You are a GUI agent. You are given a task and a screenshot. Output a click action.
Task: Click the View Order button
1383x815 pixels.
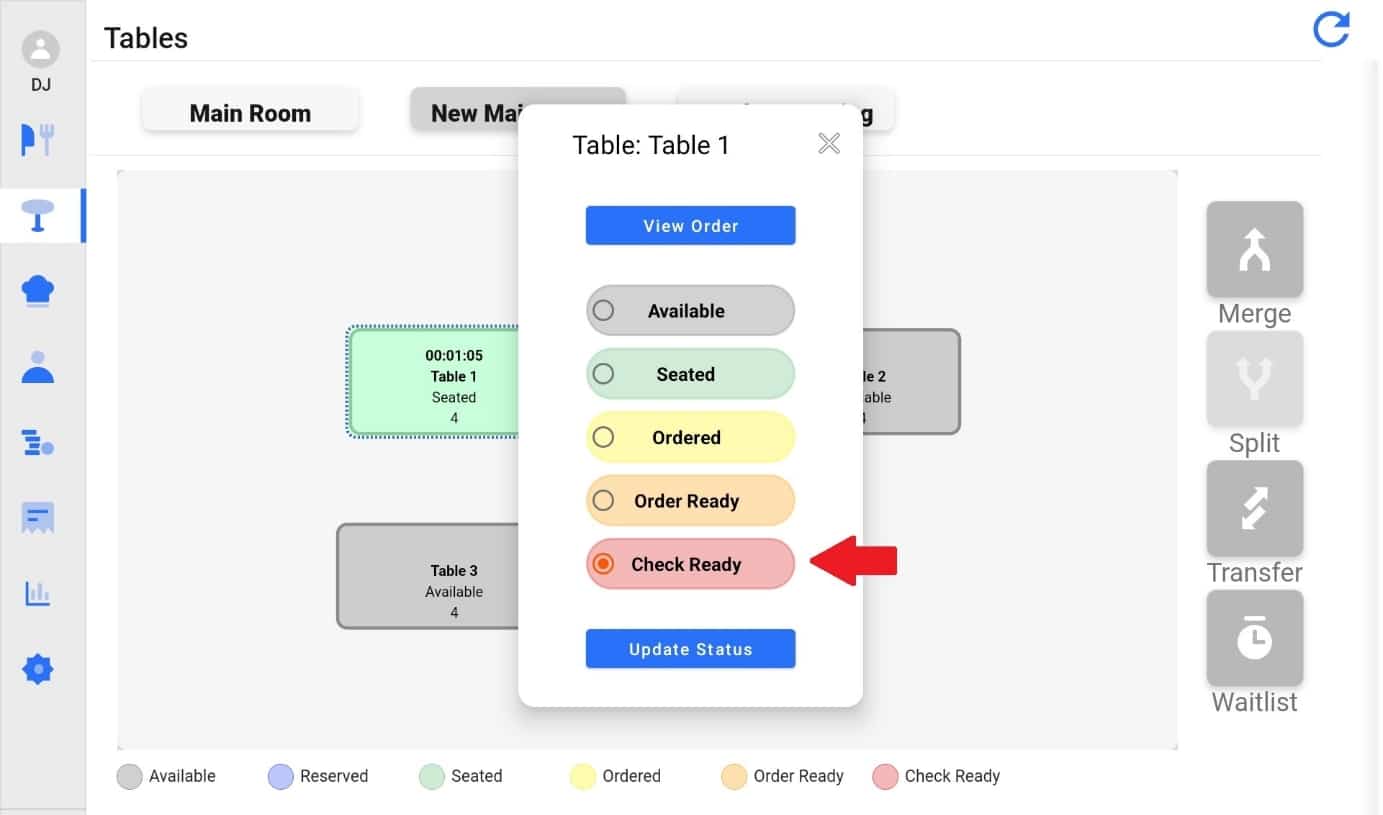[x=690, y=225]
